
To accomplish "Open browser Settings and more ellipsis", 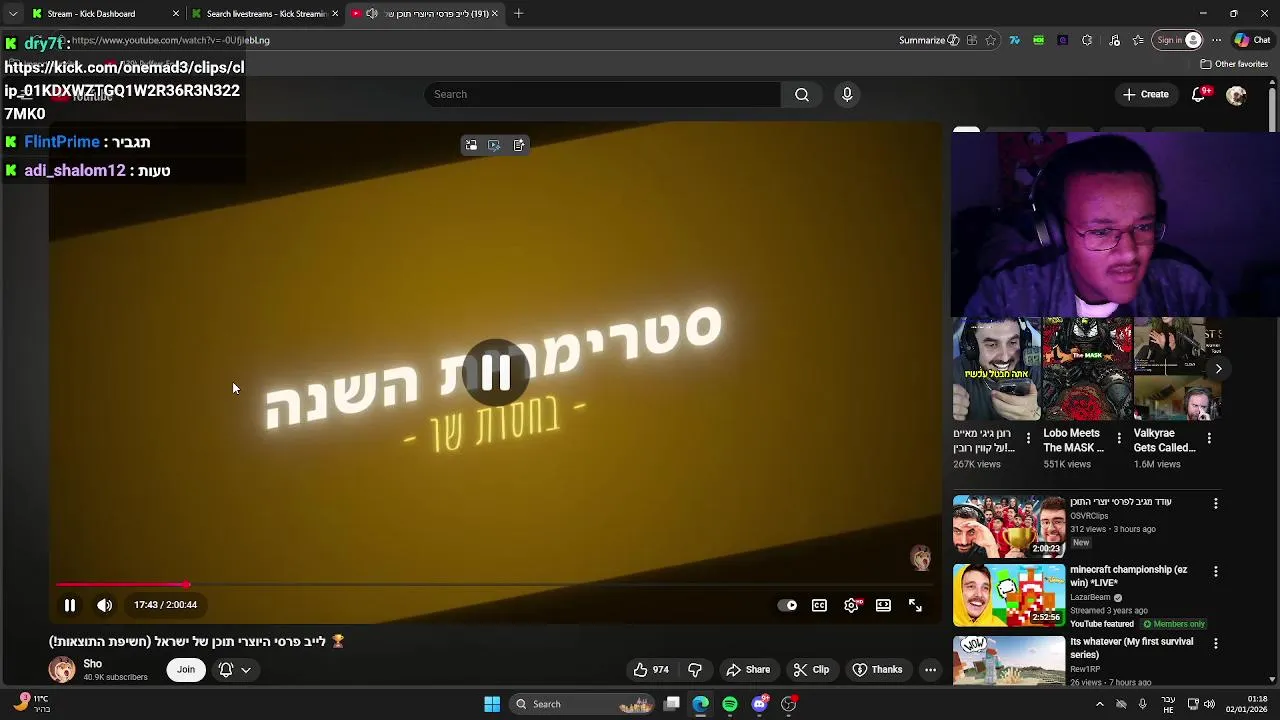I will [1216, 40].
